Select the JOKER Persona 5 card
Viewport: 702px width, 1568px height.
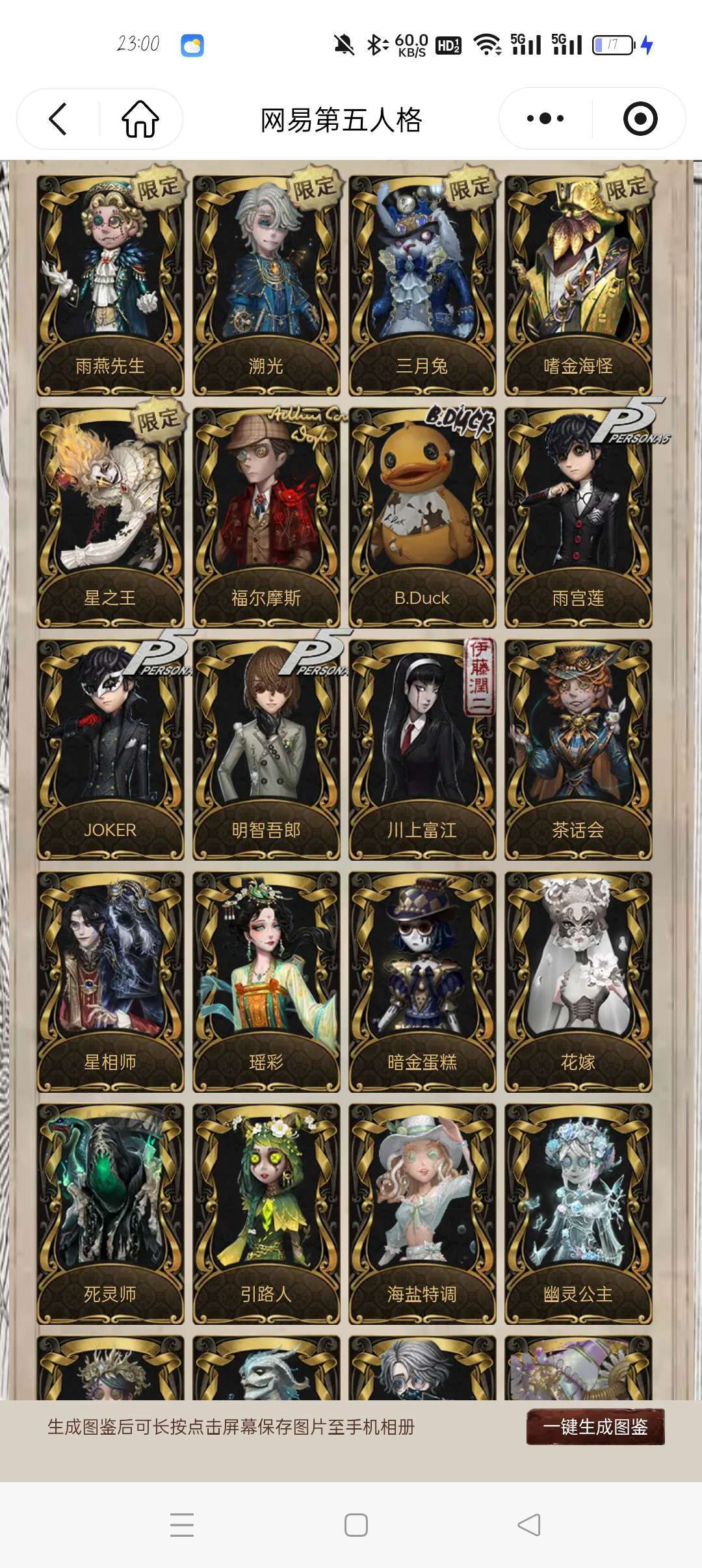pyautogui.click(x=110, y=750)
